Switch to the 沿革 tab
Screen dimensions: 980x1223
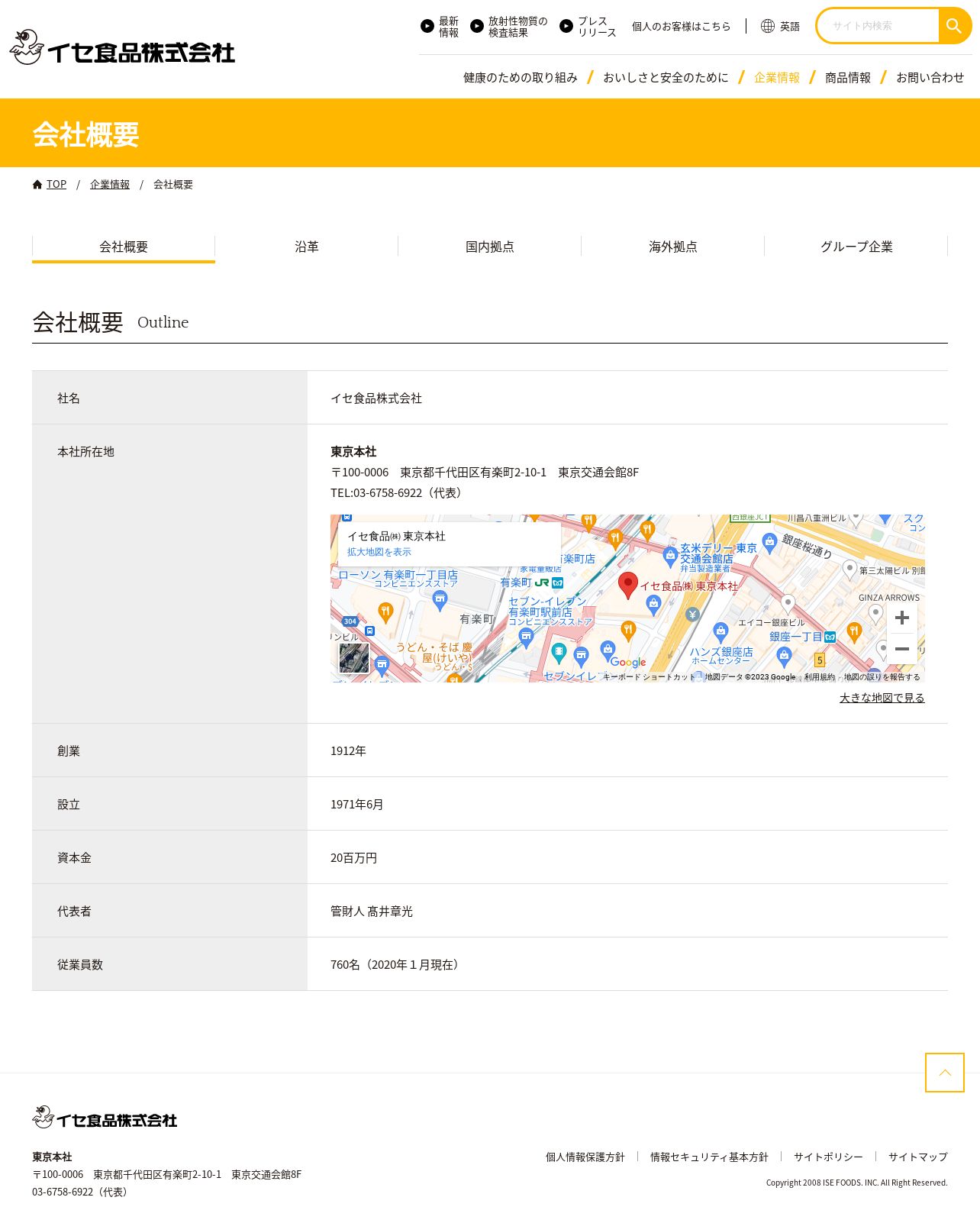coord(307,247)
